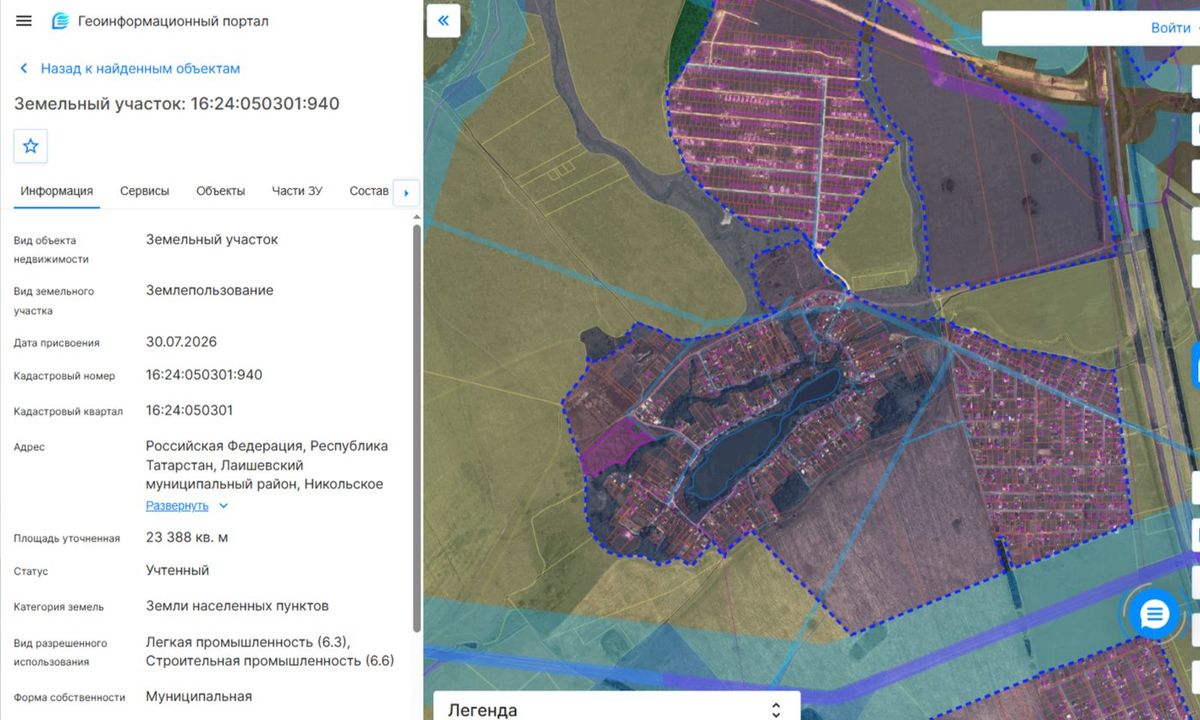
Task: Open the chat support bubble
Action: tap(1153, 613)
